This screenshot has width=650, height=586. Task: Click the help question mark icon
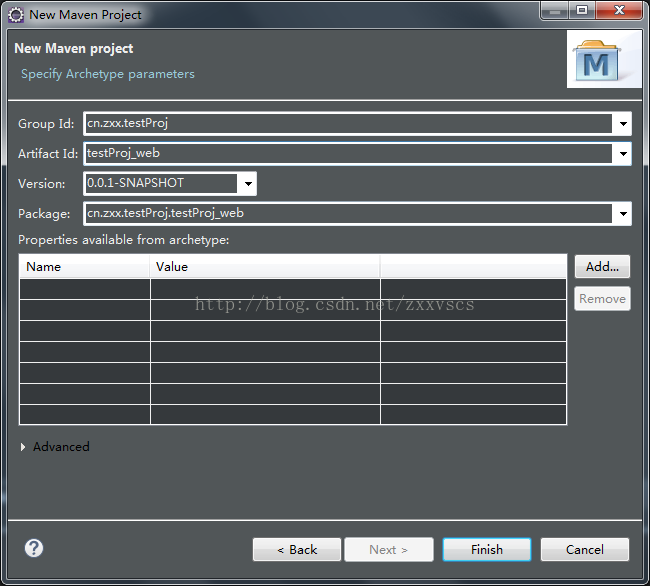coord(34,548)
